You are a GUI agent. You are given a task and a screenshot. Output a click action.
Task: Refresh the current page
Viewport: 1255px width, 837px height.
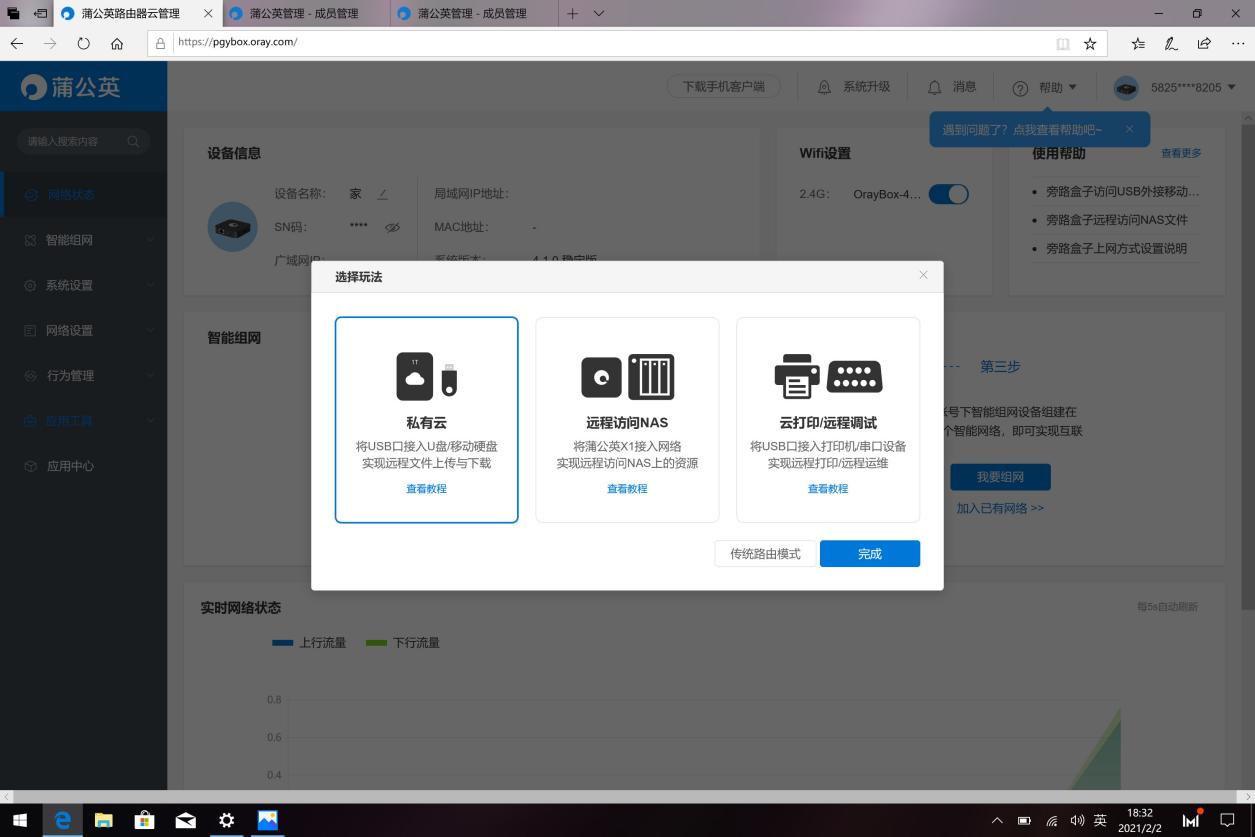point(83,43)
